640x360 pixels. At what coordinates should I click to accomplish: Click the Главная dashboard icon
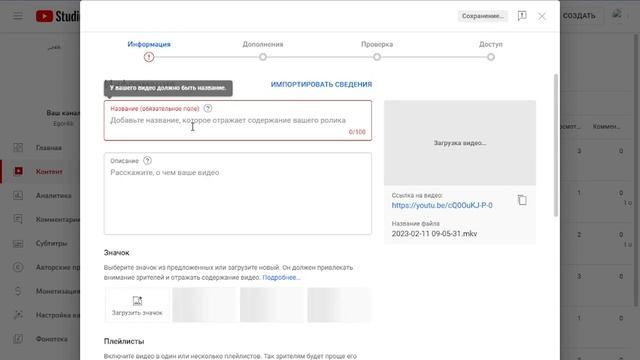18,148
